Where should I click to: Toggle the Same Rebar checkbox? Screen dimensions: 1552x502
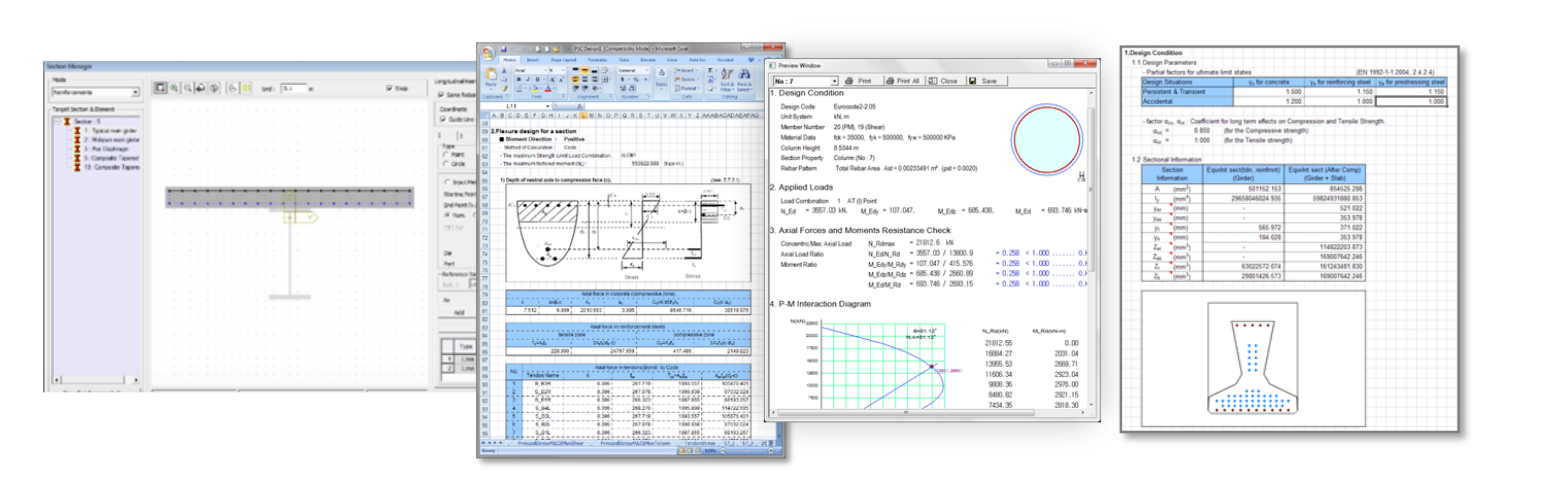pos(441,95)
